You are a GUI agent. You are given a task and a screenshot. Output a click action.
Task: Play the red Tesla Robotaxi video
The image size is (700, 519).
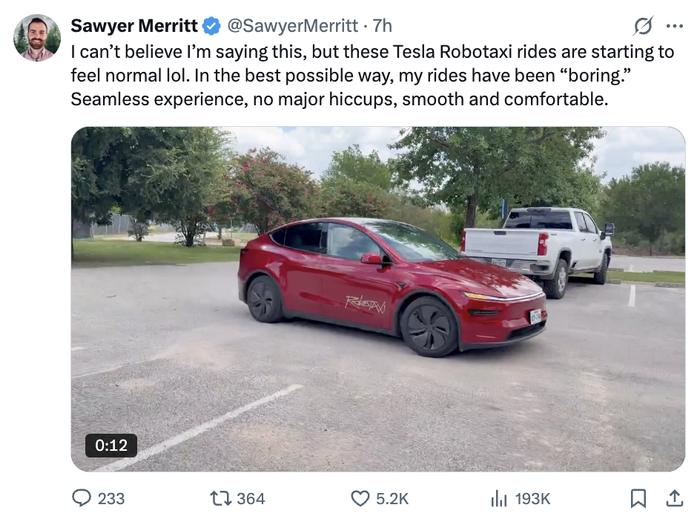coord(377,298)
